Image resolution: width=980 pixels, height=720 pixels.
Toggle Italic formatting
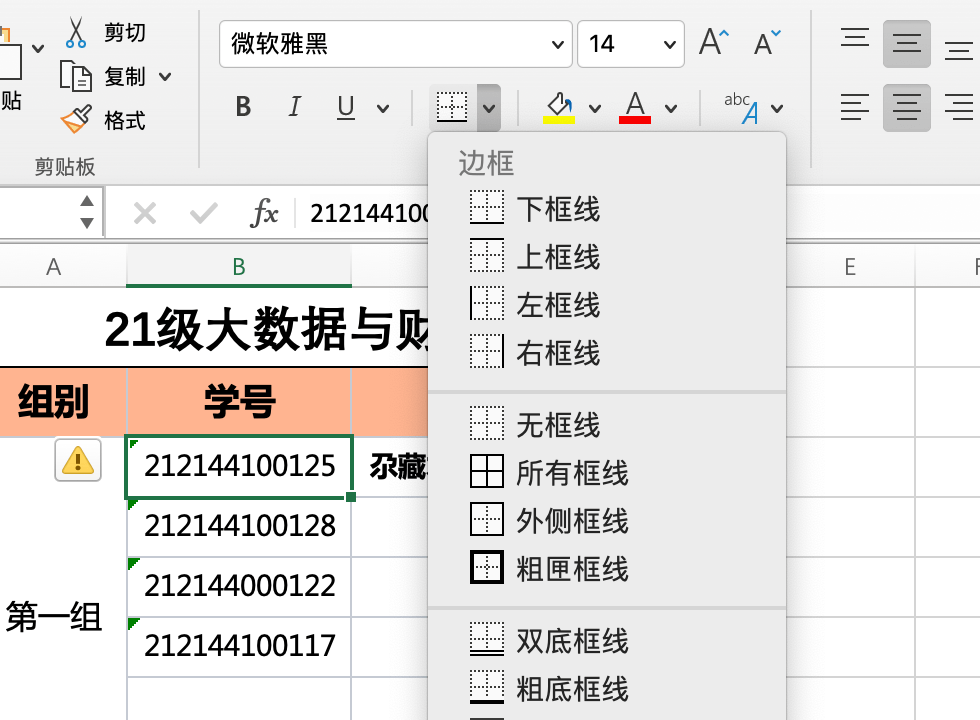294,107
